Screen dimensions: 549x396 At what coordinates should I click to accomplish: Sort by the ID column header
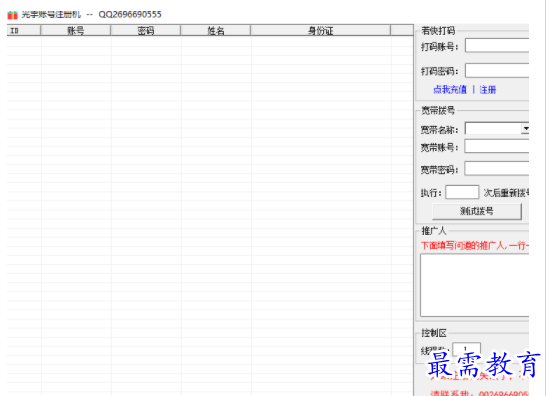pyautogui.click(x=24, y=31)
